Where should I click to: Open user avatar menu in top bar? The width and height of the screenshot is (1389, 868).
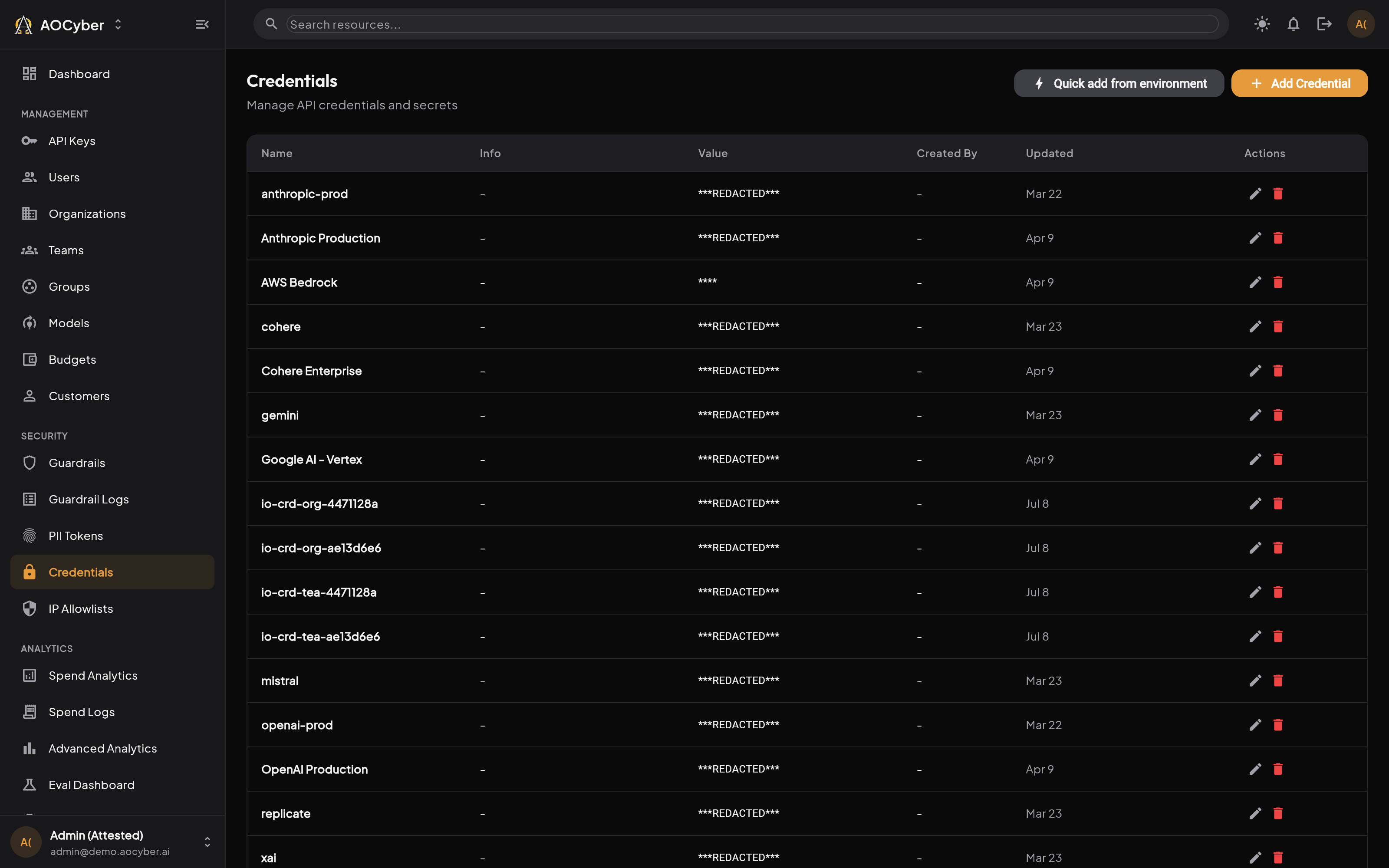click(x=1360, y=24)
